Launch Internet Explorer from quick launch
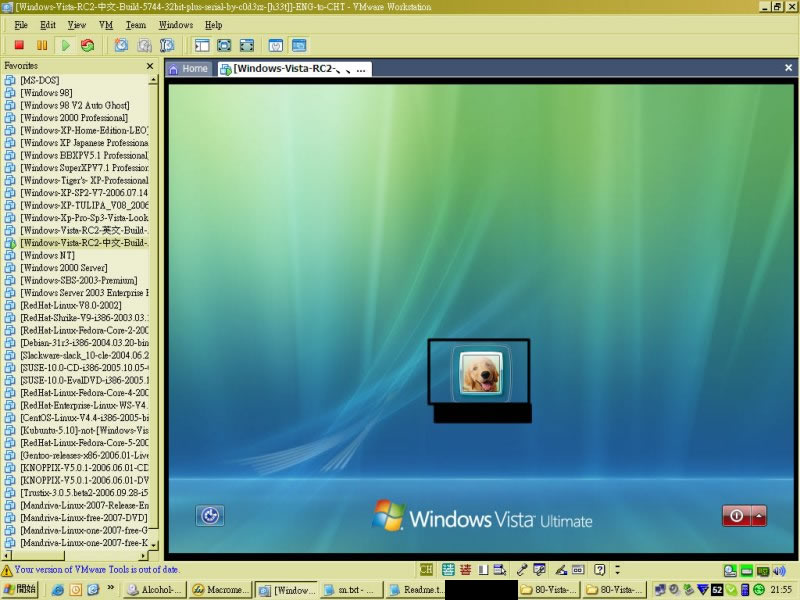 coord(58,590)
